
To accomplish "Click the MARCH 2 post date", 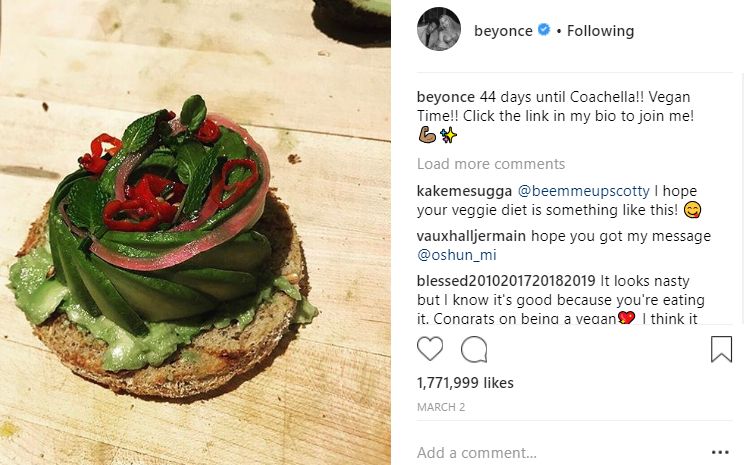I will click(441, 406).
